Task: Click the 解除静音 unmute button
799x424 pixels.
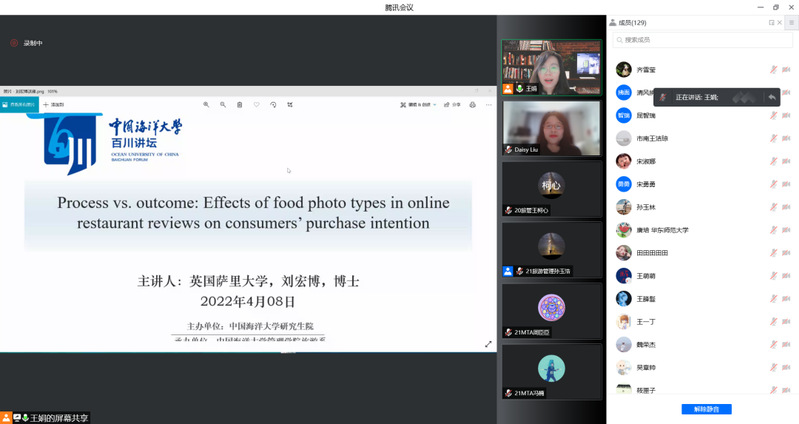Action: coord(706,409)
